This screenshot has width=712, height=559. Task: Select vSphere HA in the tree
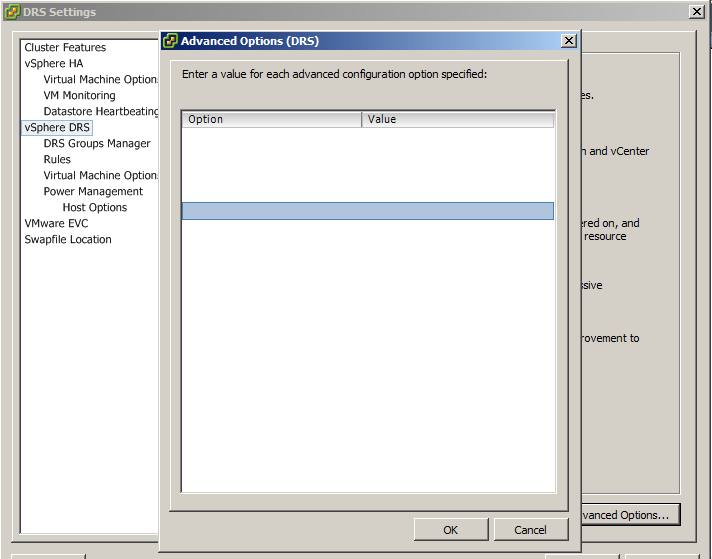(x=54, y=63)
